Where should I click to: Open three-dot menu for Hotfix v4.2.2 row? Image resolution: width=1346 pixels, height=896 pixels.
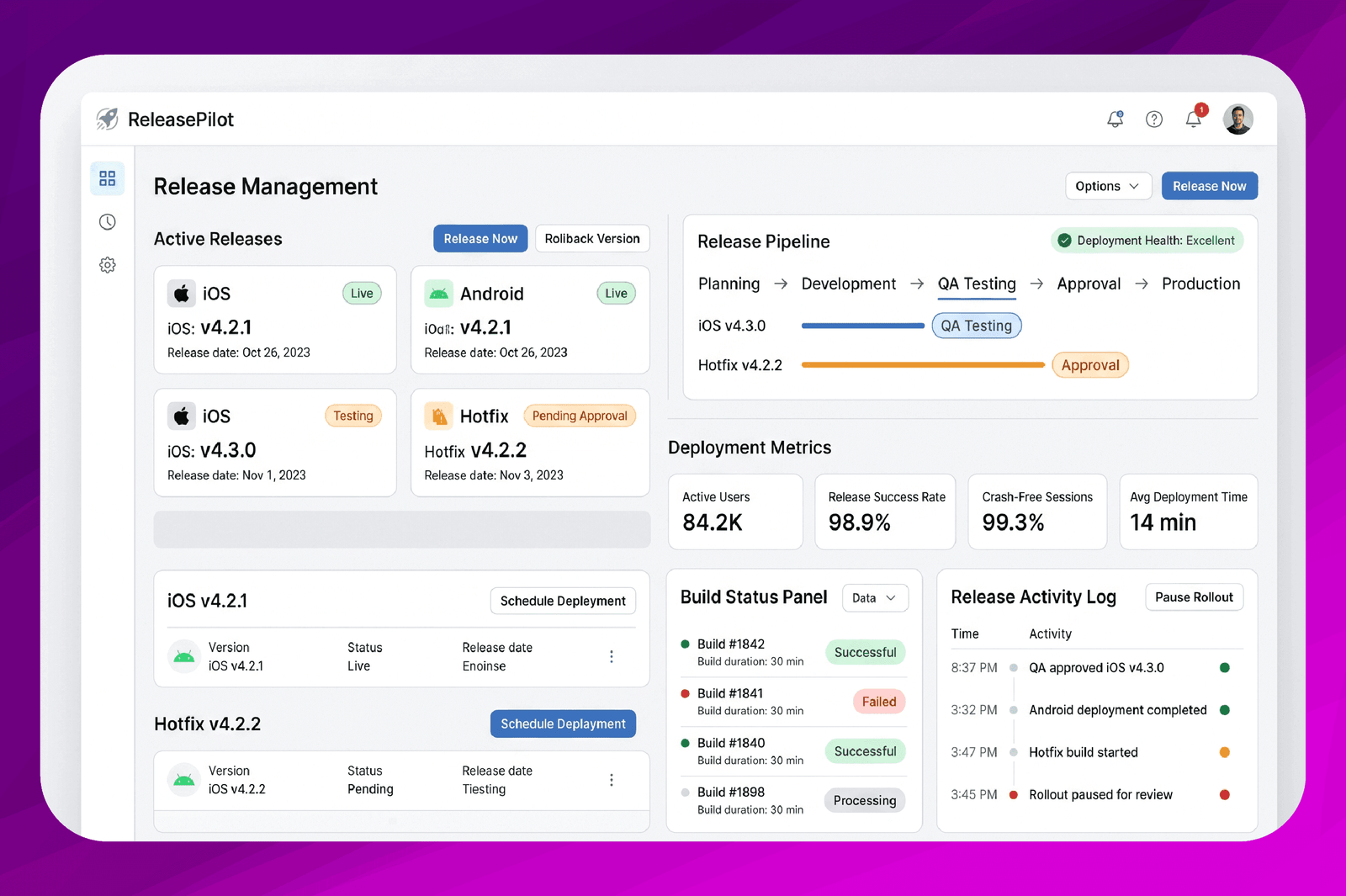[612, 780]
